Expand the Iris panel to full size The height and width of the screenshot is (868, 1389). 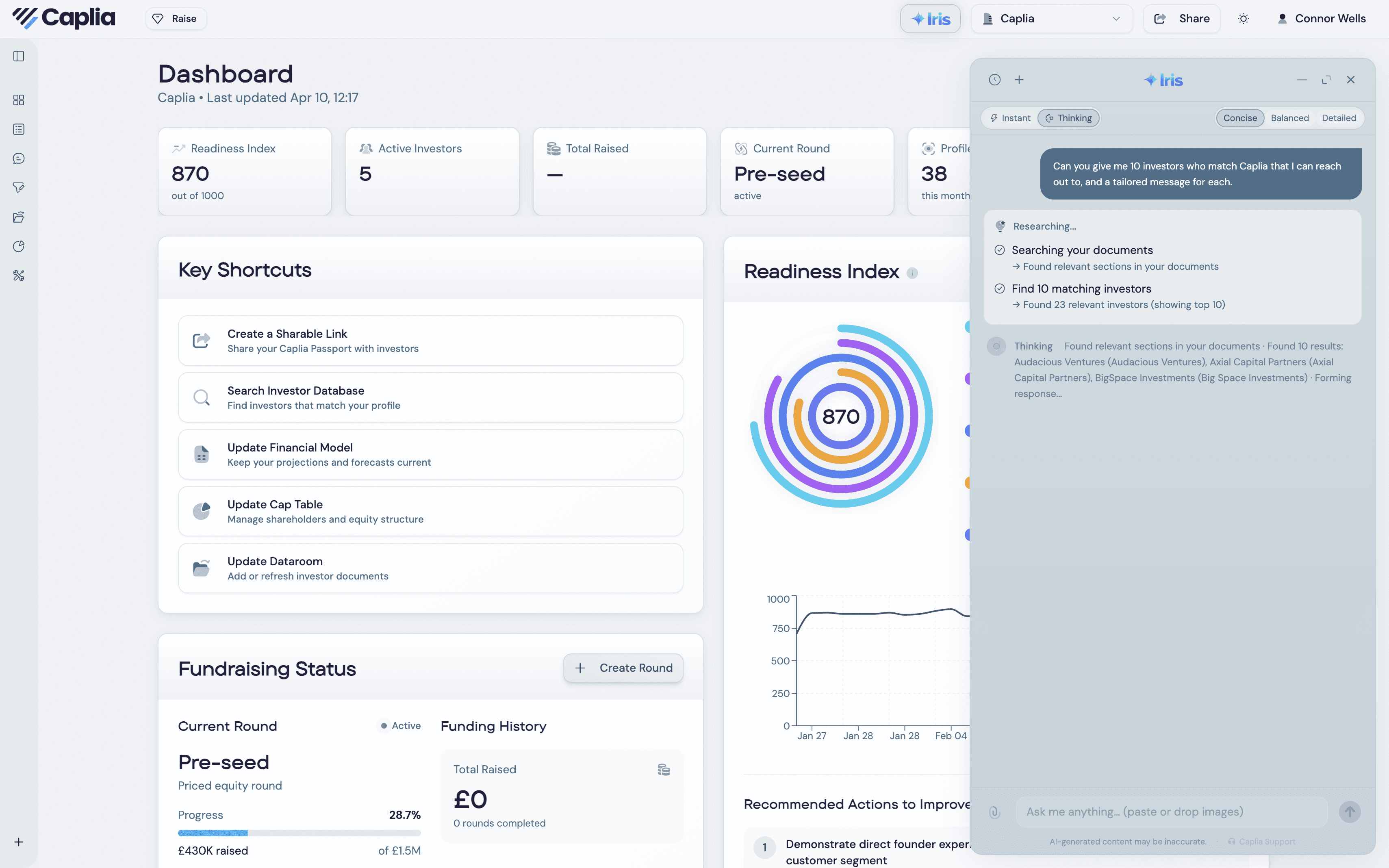[1326, 80]
